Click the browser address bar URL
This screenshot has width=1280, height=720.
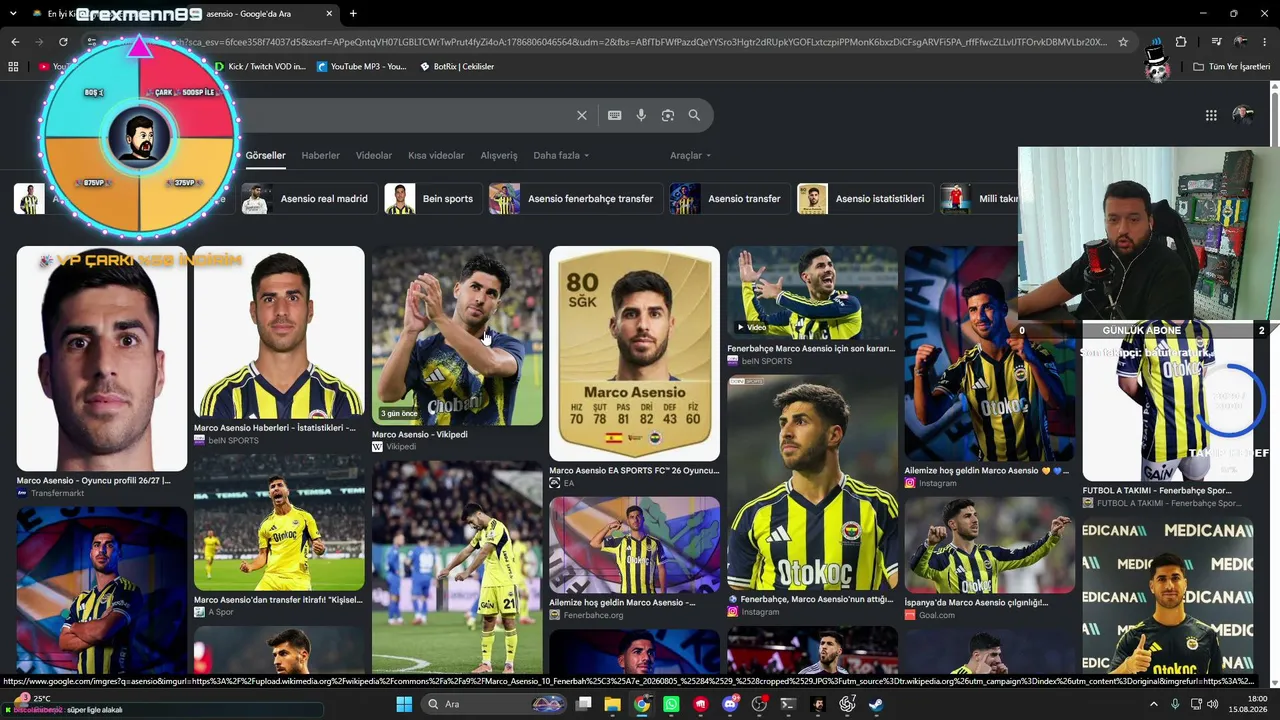pos(640,42)
